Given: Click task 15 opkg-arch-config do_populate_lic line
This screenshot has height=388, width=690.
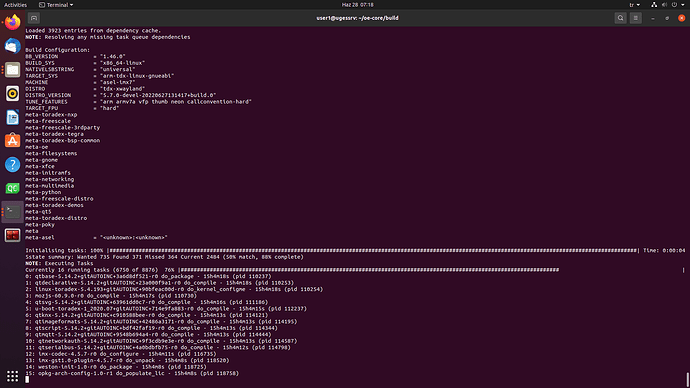Looking at the screenshot, I should (132, 373).
